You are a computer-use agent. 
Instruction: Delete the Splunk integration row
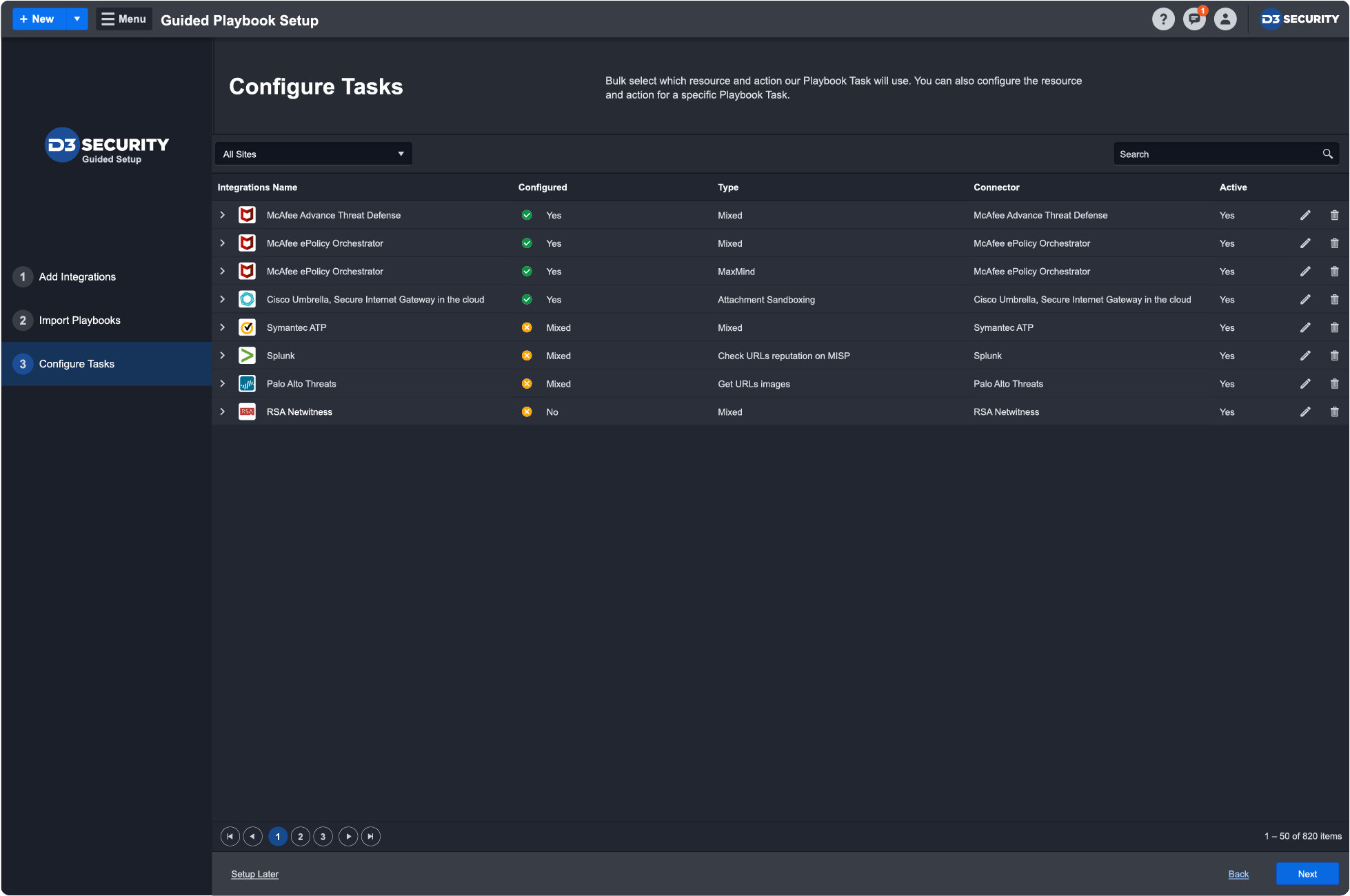[x=1334, y=356]
